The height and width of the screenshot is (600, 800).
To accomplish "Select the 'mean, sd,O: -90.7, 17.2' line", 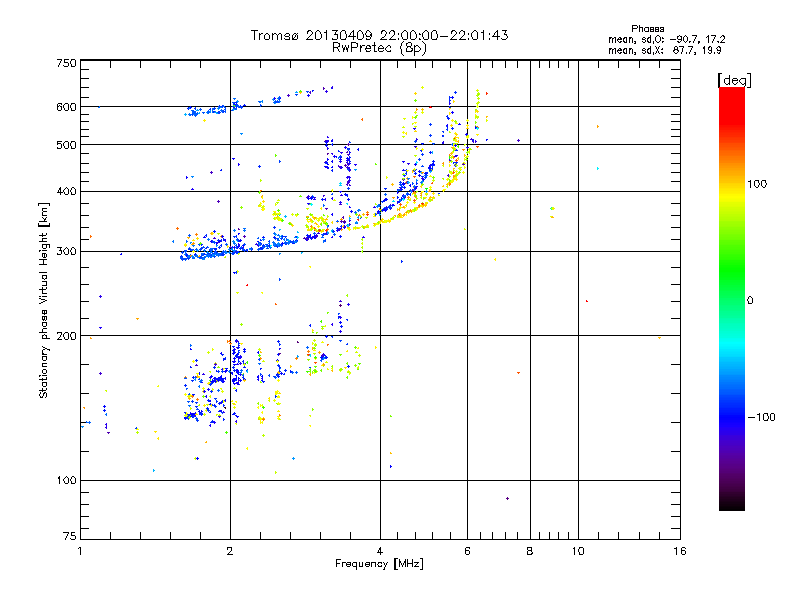I will tap(666, 39).
